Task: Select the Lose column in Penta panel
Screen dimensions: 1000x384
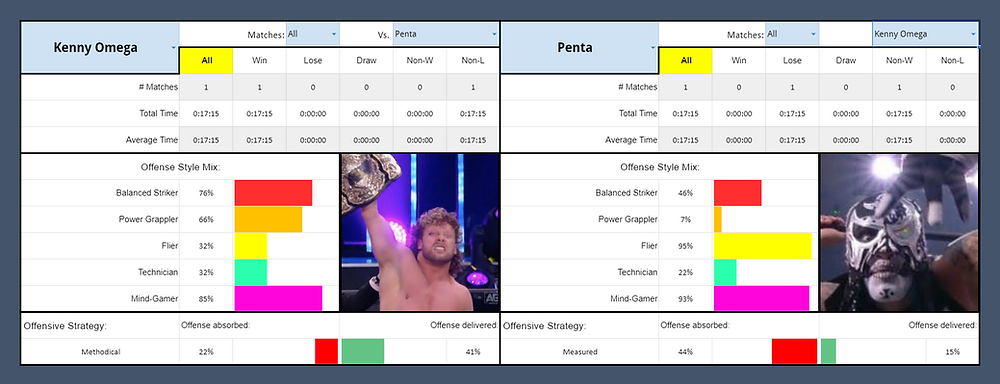Action: (792, 61)
